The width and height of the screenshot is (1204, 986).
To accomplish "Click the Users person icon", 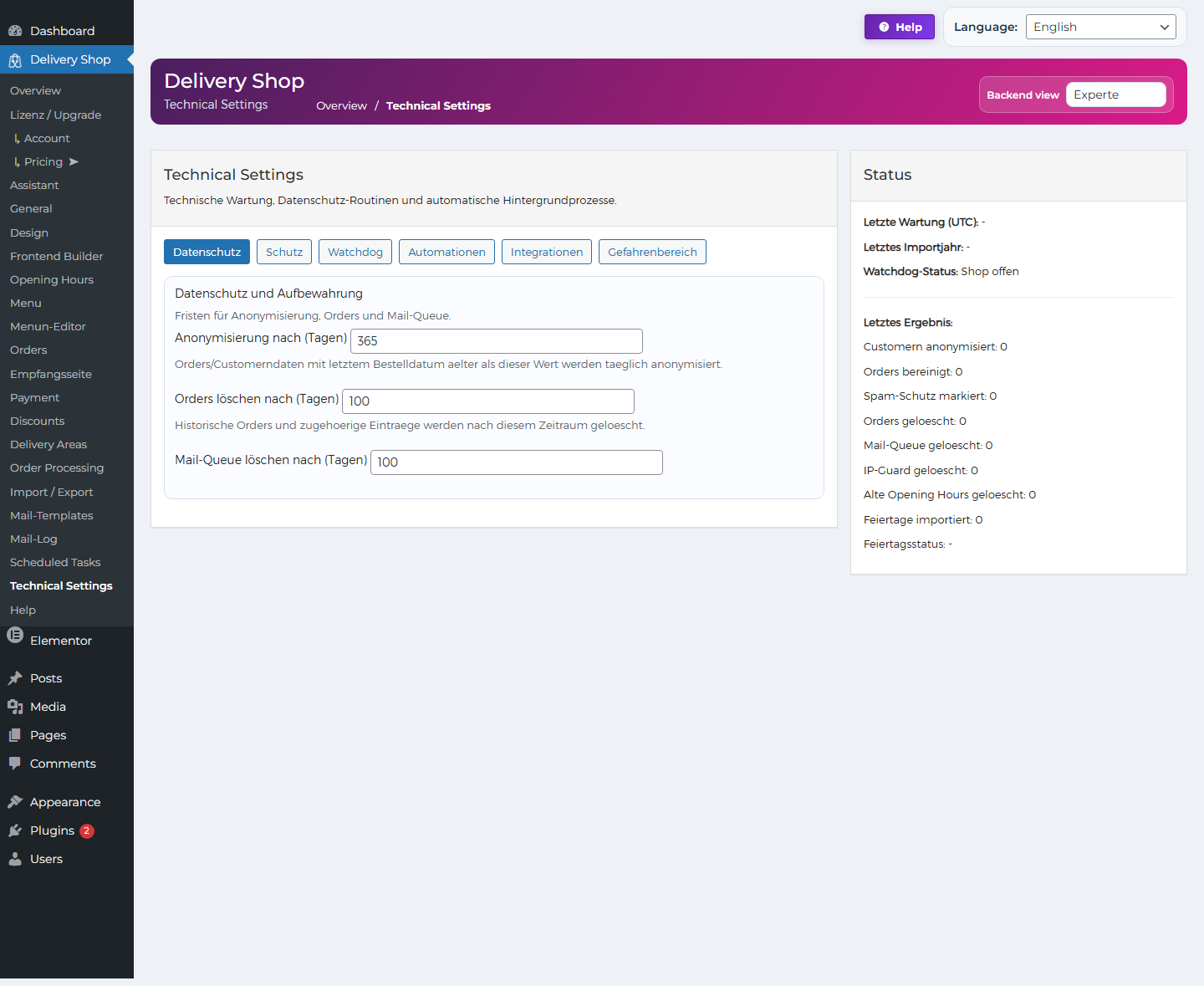I will pyautogui.click(x=15, y=859).
